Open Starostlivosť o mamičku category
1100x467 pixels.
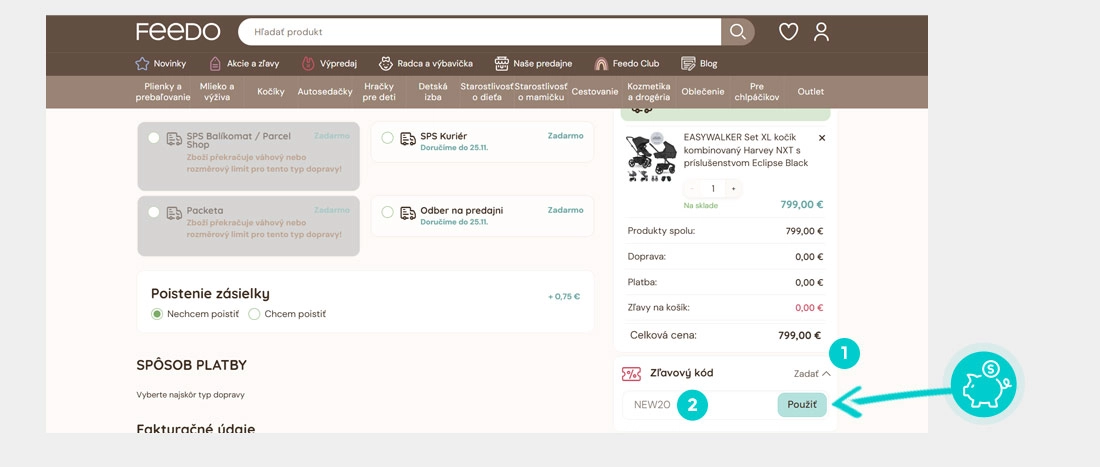[541, 92]
